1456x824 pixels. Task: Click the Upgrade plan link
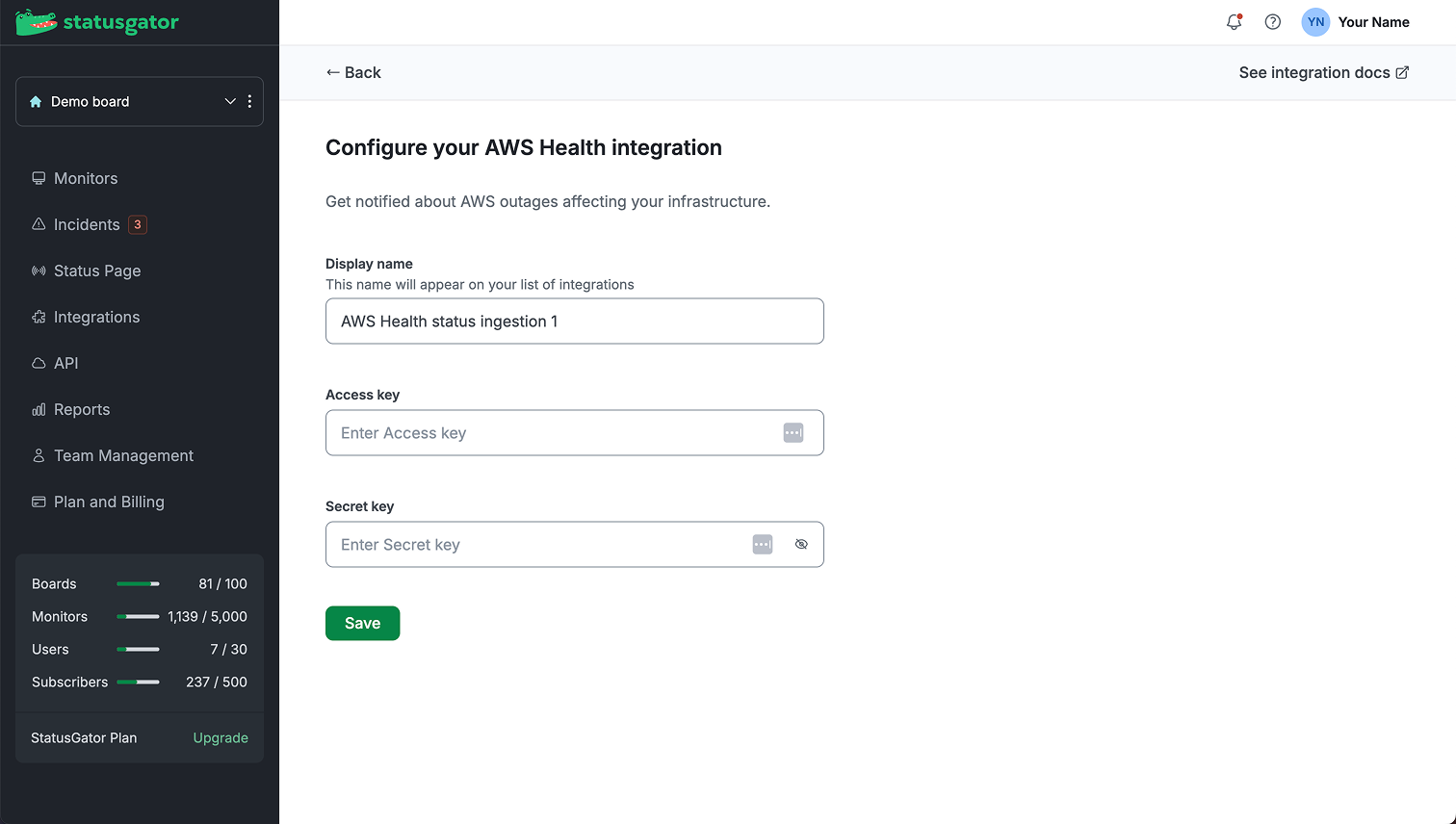coord(221,737)
